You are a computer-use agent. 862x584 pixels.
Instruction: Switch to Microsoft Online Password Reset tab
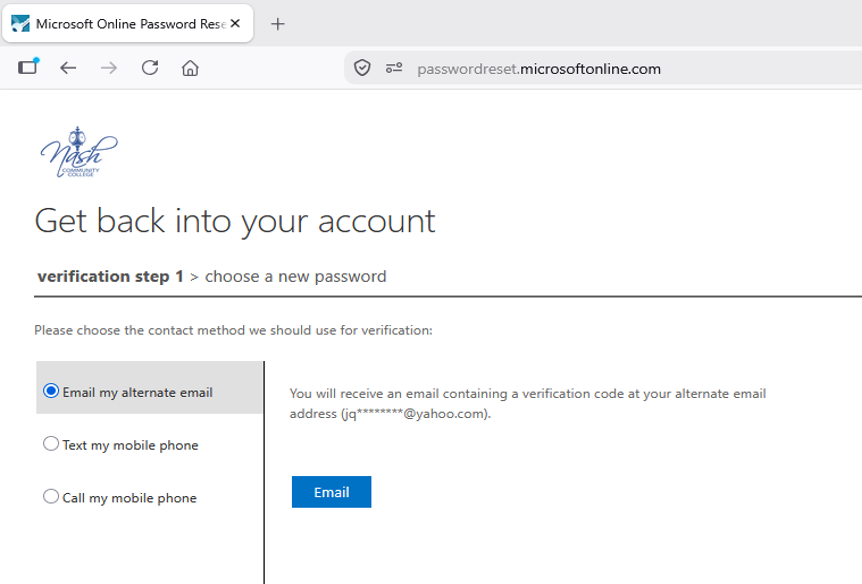128,24
